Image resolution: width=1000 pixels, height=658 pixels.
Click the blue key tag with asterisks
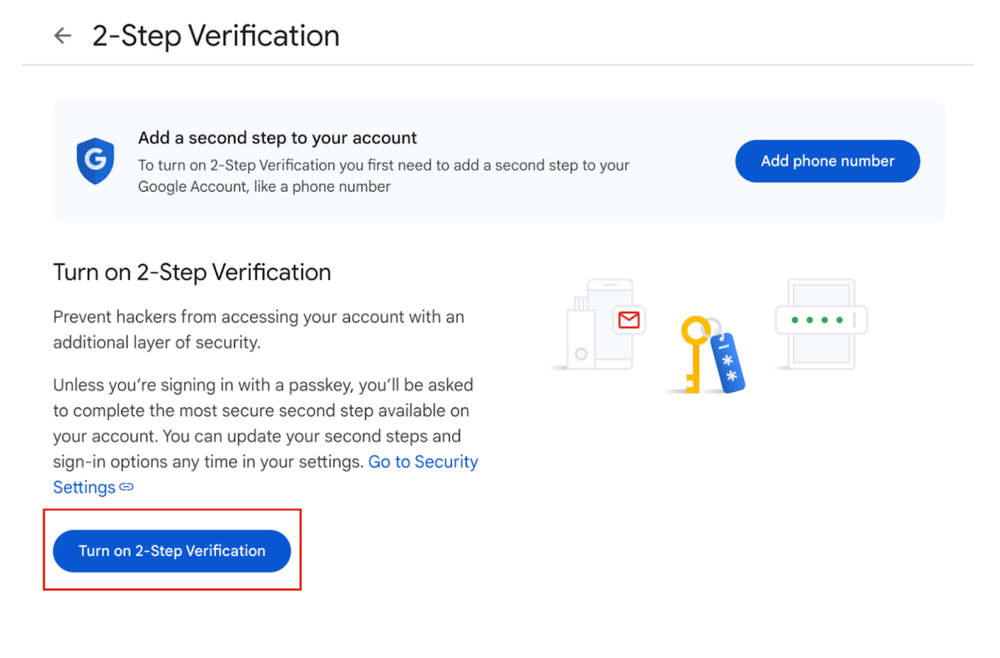pos(728,362)
